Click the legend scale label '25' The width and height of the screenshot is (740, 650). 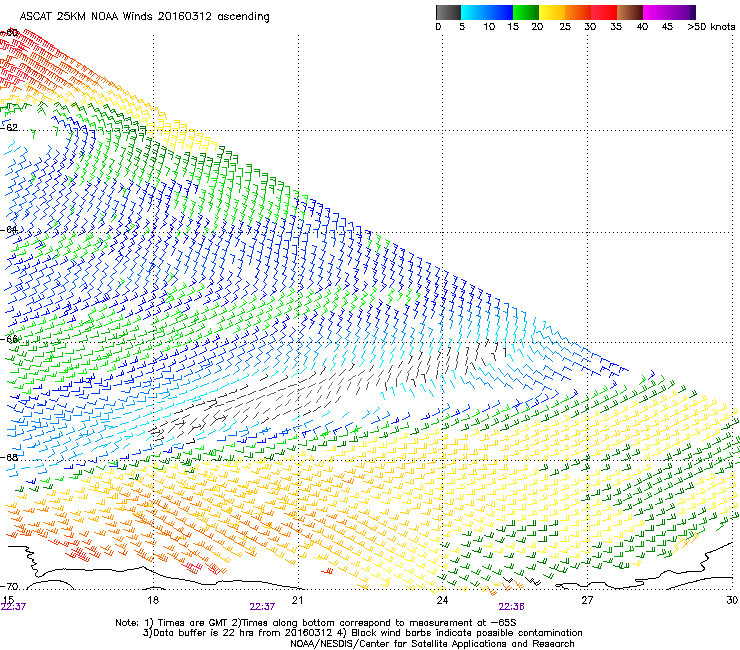(x=565, y=27)
